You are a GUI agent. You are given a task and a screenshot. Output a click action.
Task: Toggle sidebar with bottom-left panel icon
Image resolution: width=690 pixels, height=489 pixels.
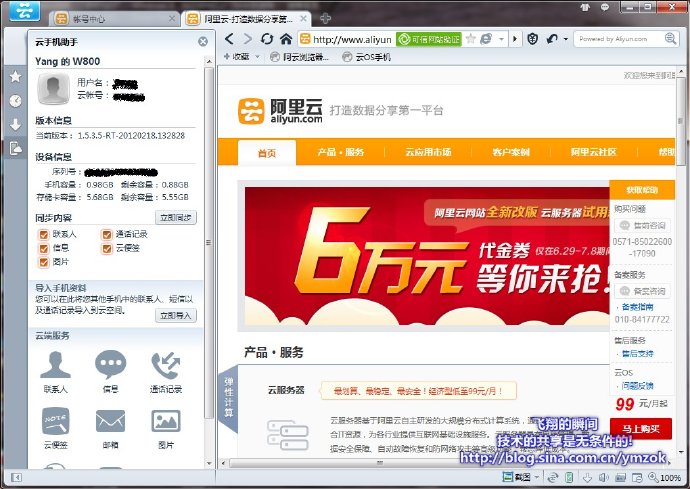coord(16,477)
